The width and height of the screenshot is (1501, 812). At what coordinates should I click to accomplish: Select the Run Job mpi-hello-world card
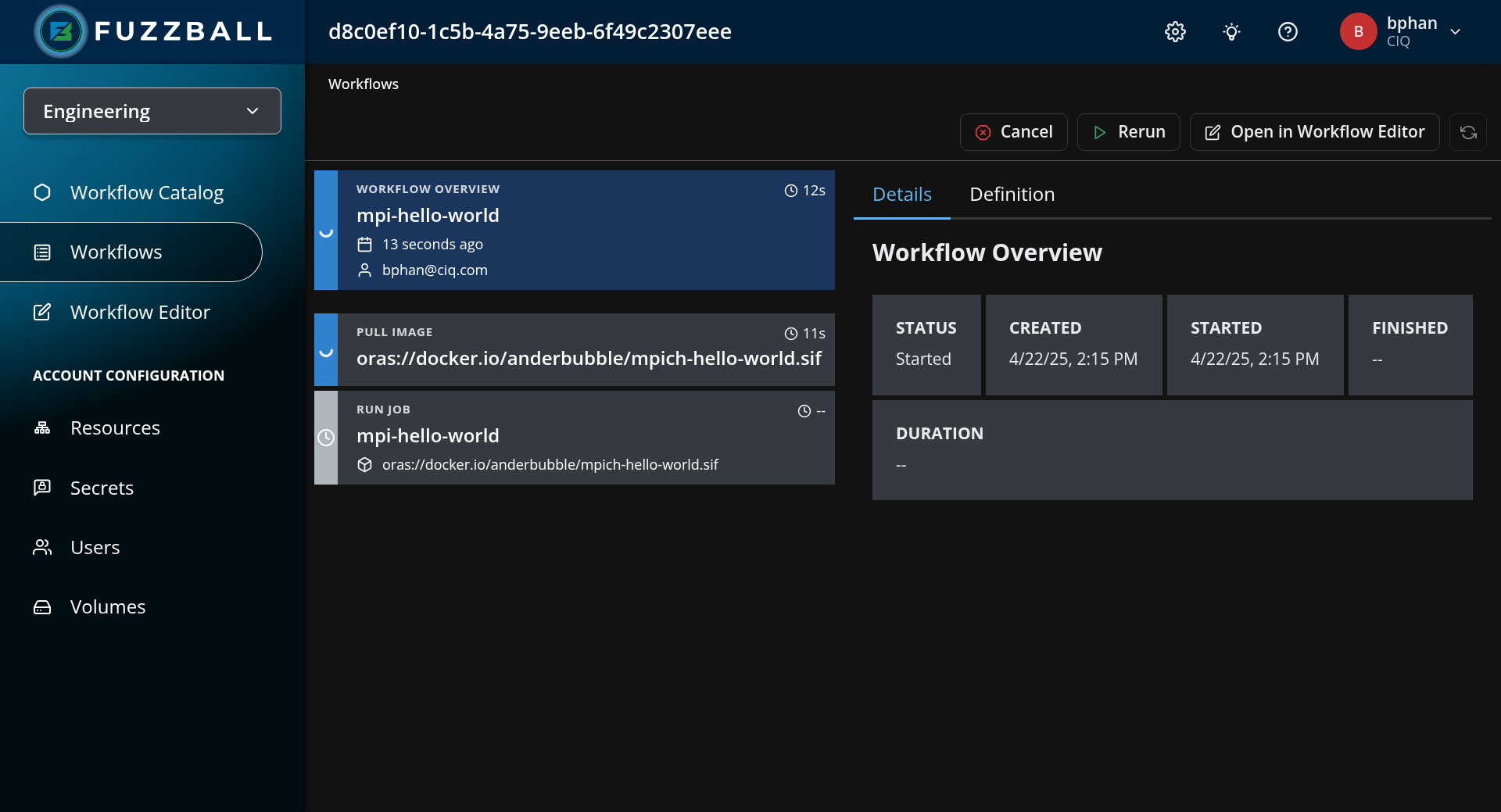point(574,437)
